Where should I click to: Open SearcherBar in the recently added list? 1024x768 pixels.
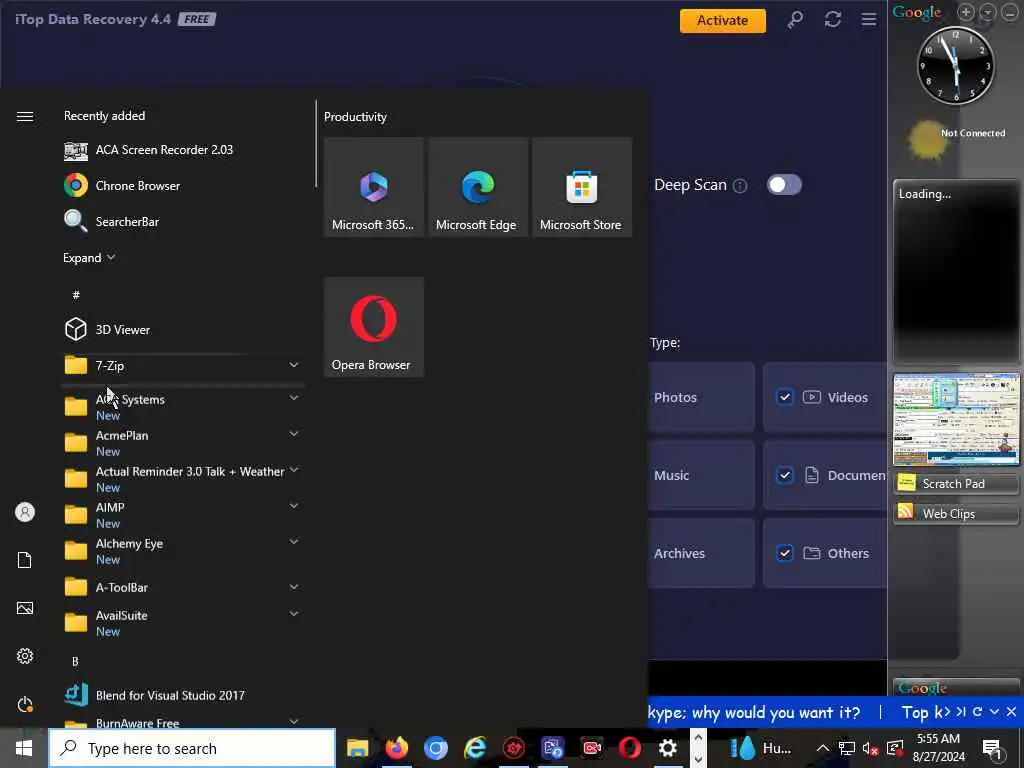tap(183, 222)
